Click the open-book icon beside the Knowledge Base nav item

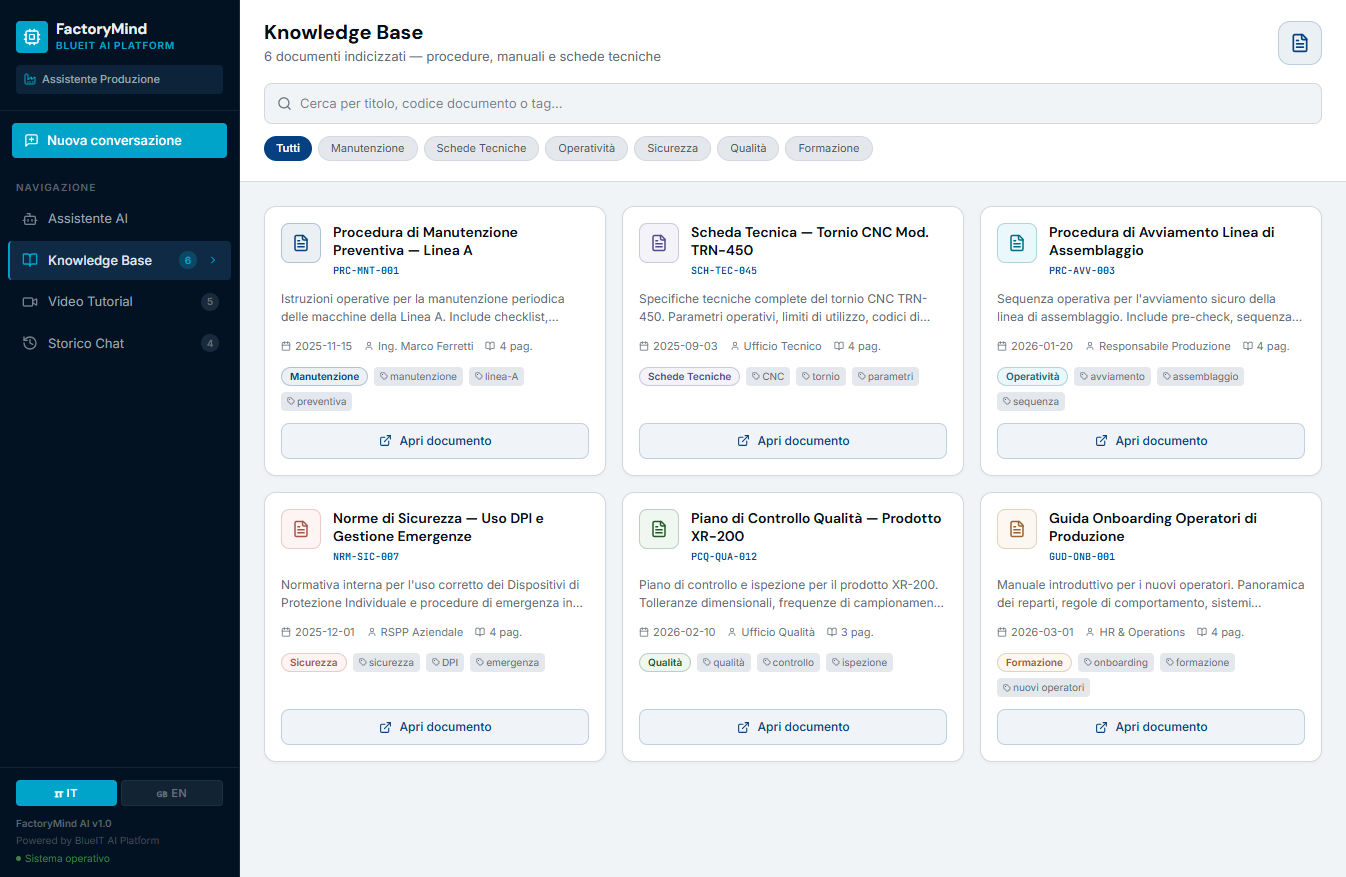pos(30,260)
